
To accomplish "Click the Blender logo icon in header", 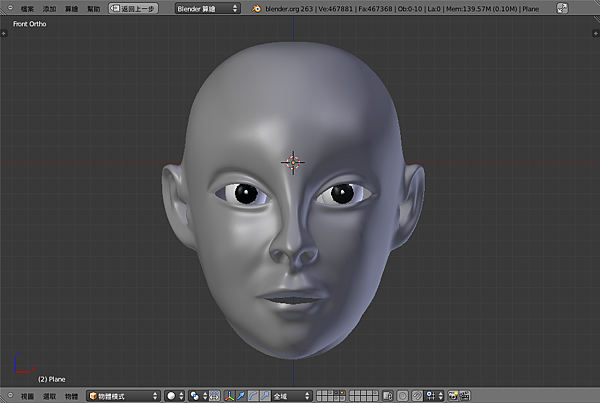I will [257, 8].
